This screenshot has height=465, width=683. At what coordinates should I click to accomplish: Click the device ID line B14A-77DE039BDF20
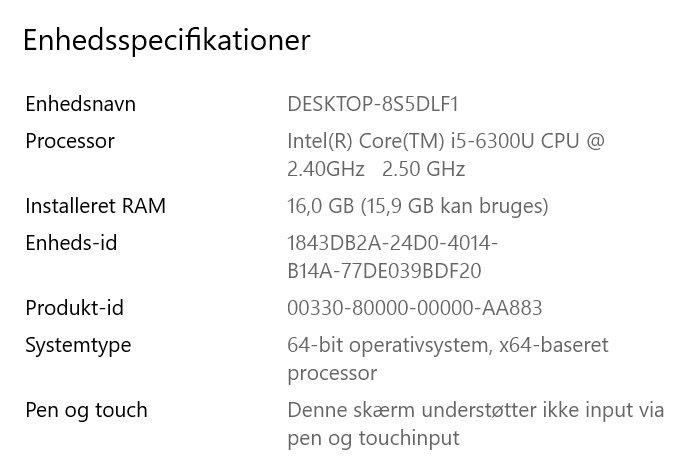click(x=384, y=271)
